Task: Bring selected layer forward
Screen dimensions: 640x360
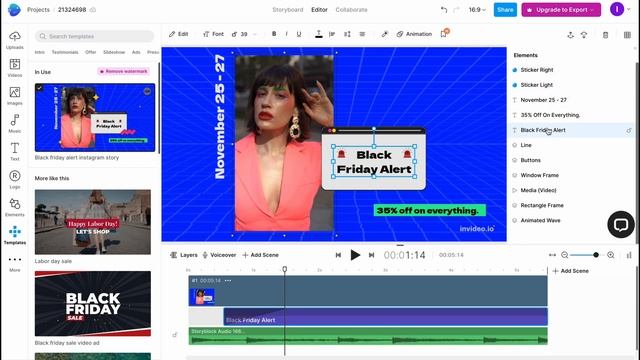Action: [x=571, y=35]
